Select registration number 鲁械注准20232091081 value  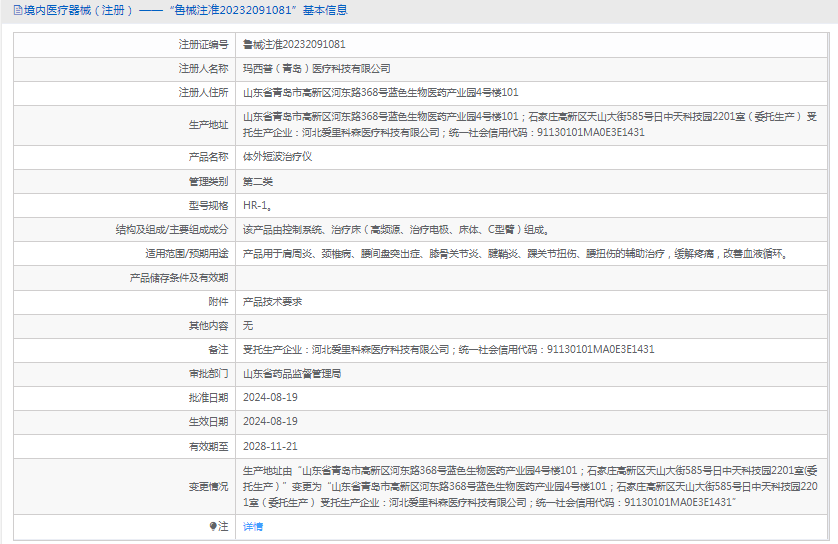click(294, 44)
